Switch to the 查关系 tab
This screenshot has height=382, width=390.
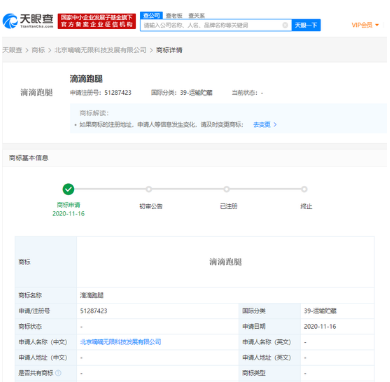(x=197, y=16)
